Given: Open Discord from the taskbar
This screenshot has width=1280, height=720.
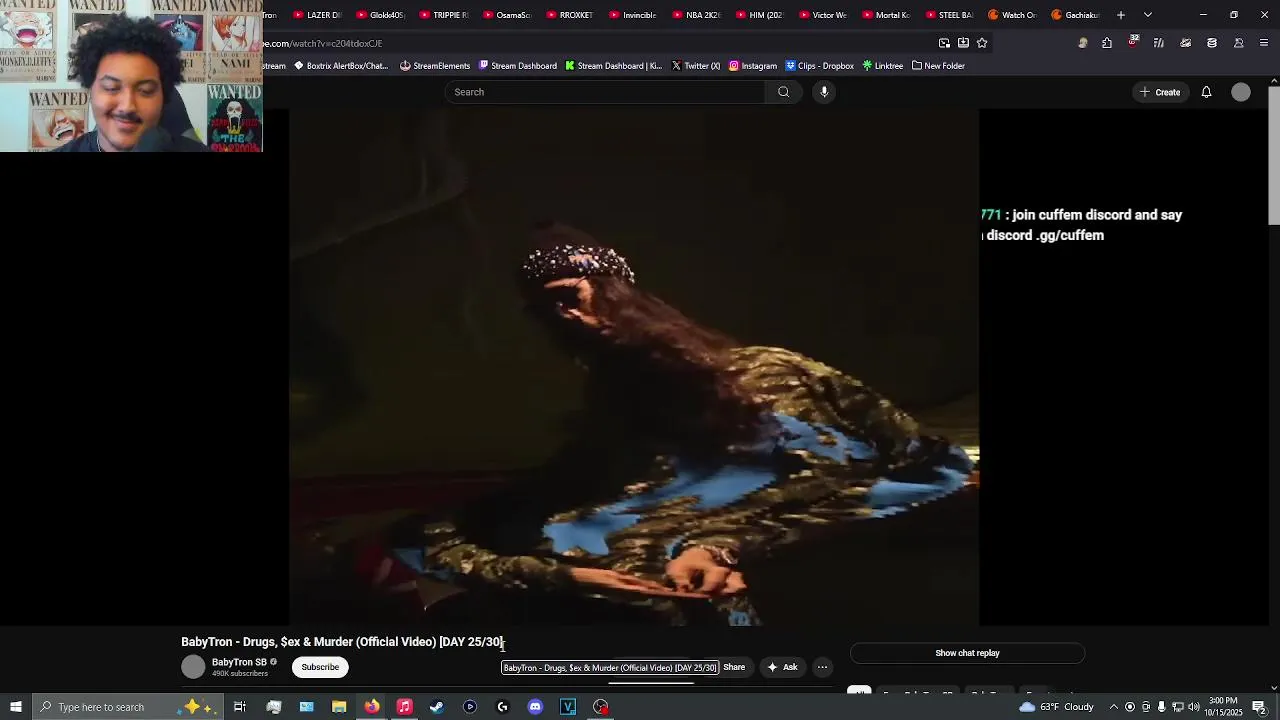Looking at the screenshot, I should 535,707.
